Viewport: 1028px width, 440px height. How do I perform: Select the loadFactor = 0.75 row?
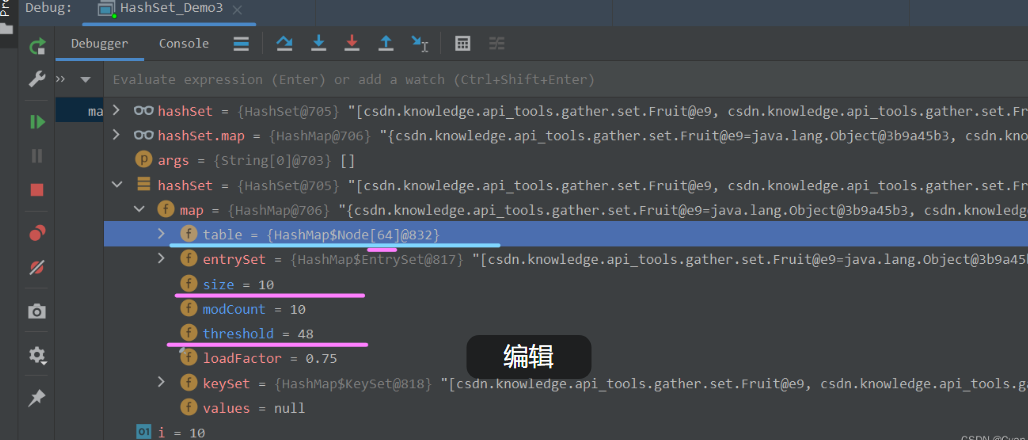coord(566,359)
